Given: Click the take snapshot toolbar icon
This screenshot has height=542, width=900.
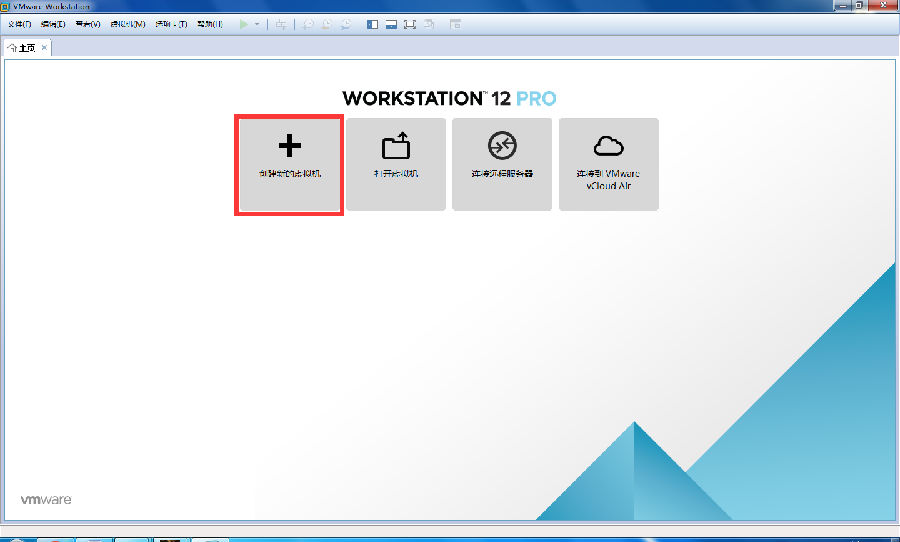Looking at the screenshot, I should [x=309, y=24].
